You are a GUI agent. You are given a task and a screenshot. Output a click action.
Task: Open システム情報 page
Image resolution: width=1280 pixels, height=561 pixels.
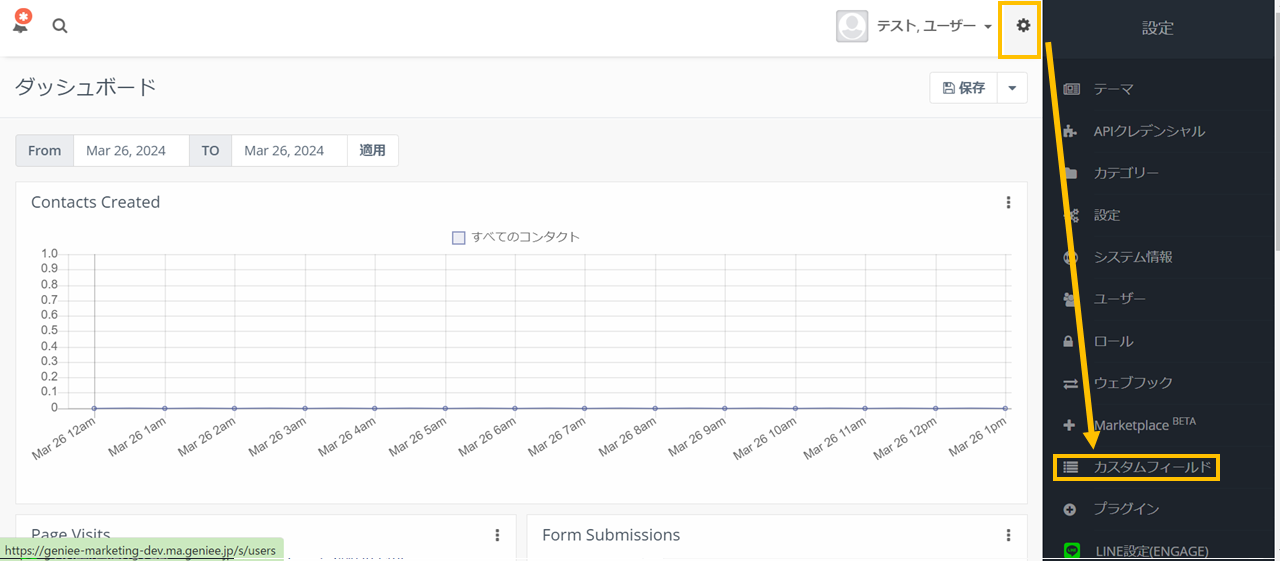(x=1132, y=257)
